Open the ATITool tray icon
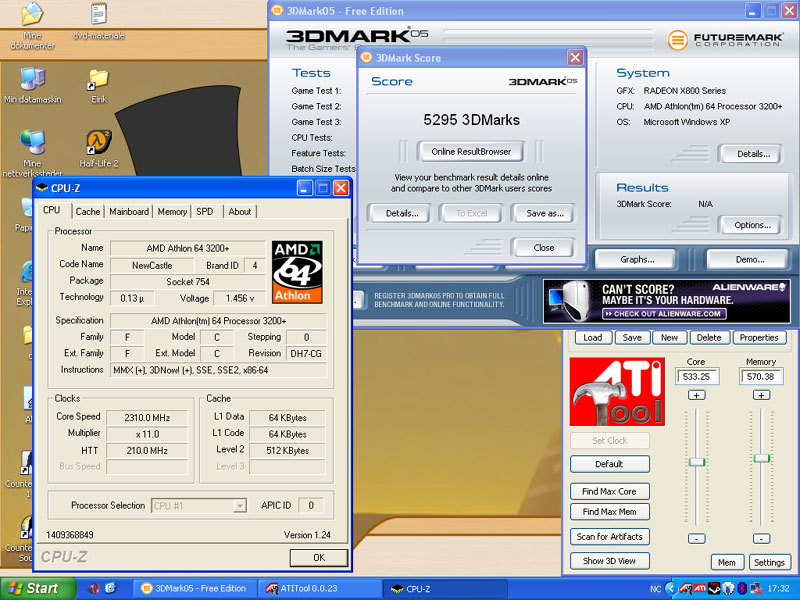 coord(686,589)
